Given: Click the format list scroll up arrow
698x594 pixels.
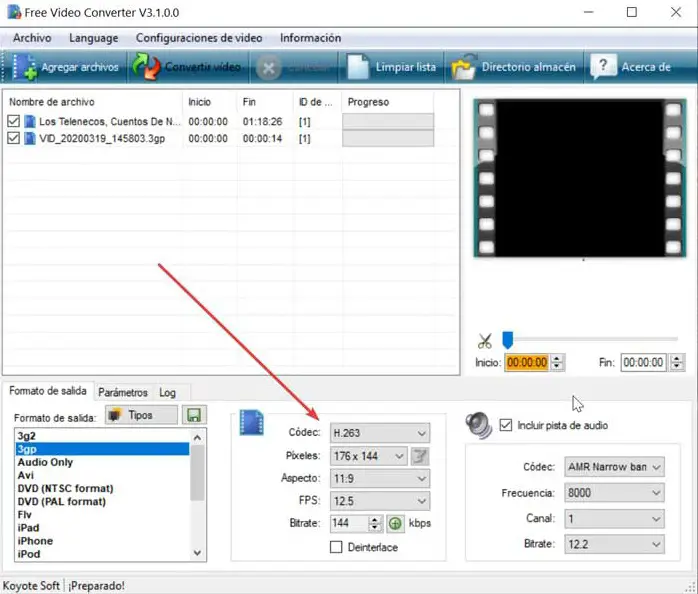Looking at the screenshot, I should (x=198, y=438).
